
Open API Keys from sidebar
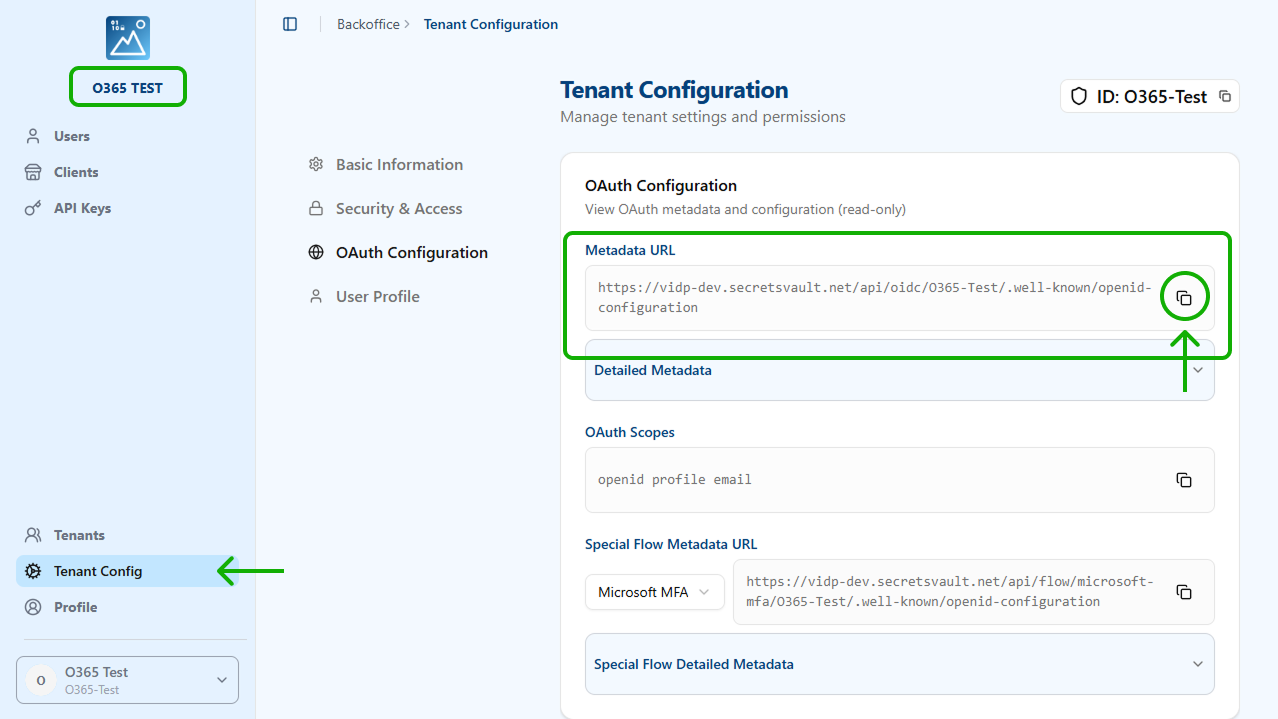(82, 208)
